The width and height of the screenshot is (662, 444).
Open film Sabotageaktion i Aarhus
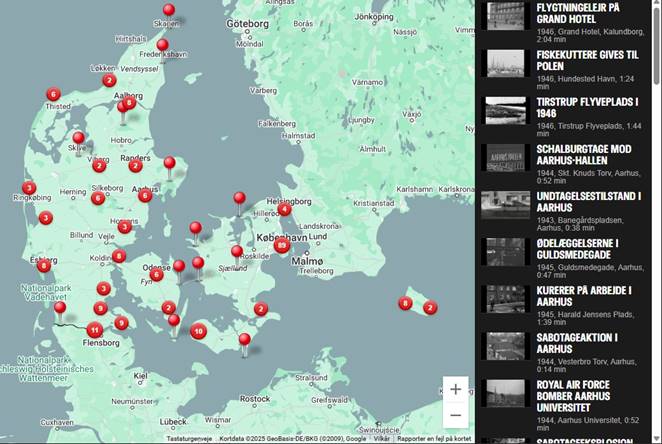pos(577,343)
